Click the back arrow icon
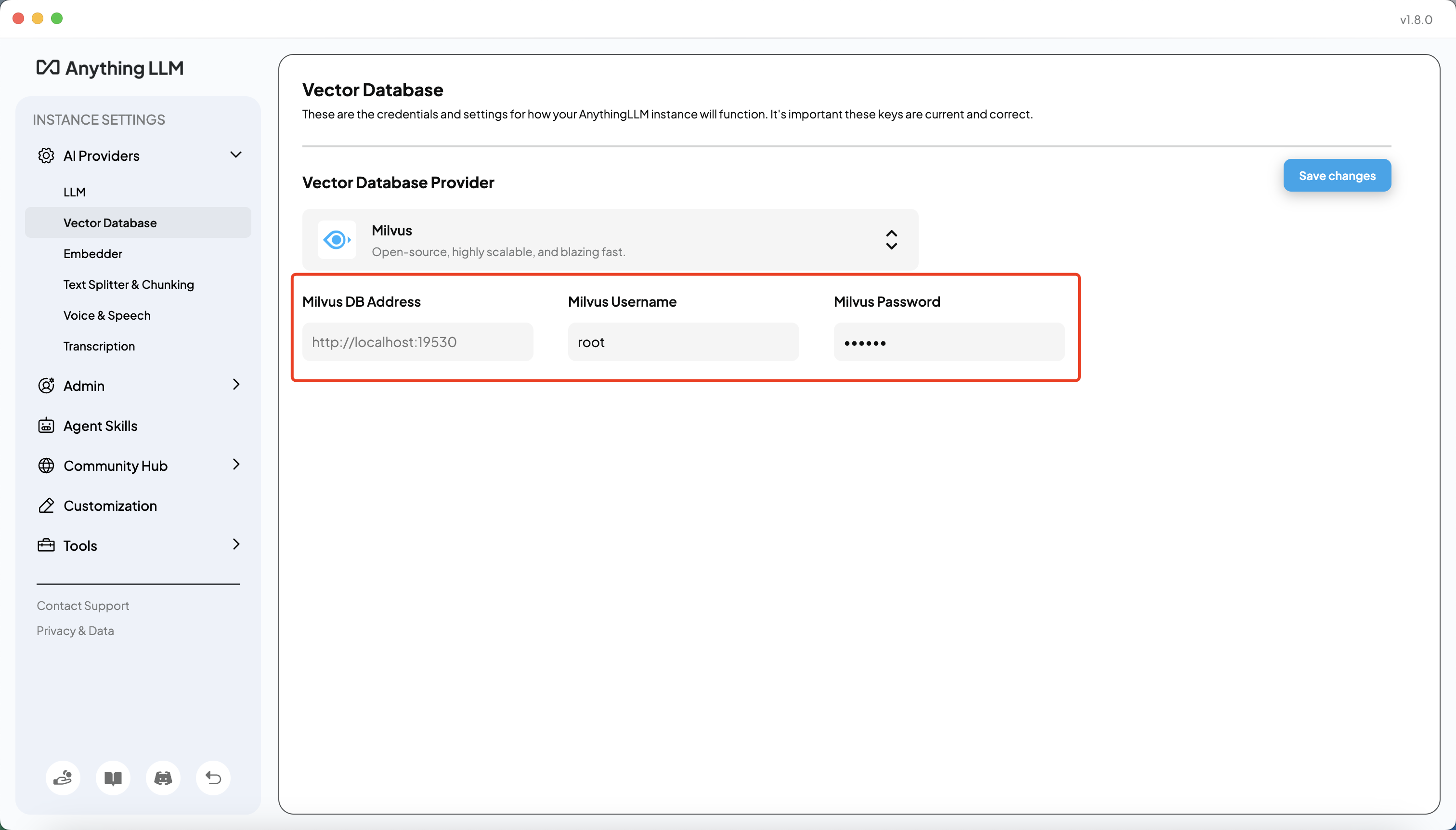This screenshot has height=830, width=1456. pyautogui.click(x=213, y=778)
